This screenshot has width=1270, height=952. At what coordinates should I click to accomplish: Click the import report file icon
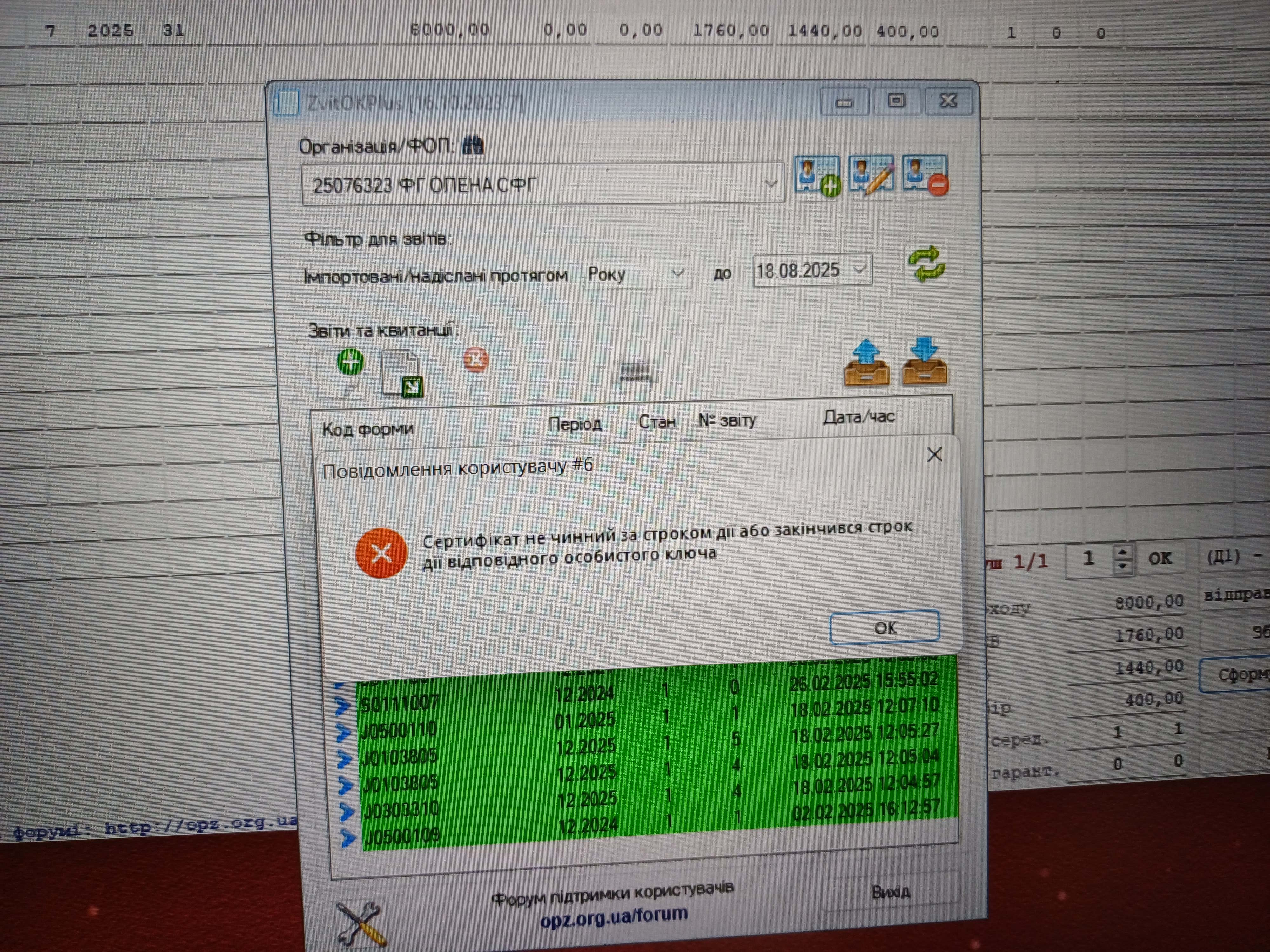[x=401, y=374]
